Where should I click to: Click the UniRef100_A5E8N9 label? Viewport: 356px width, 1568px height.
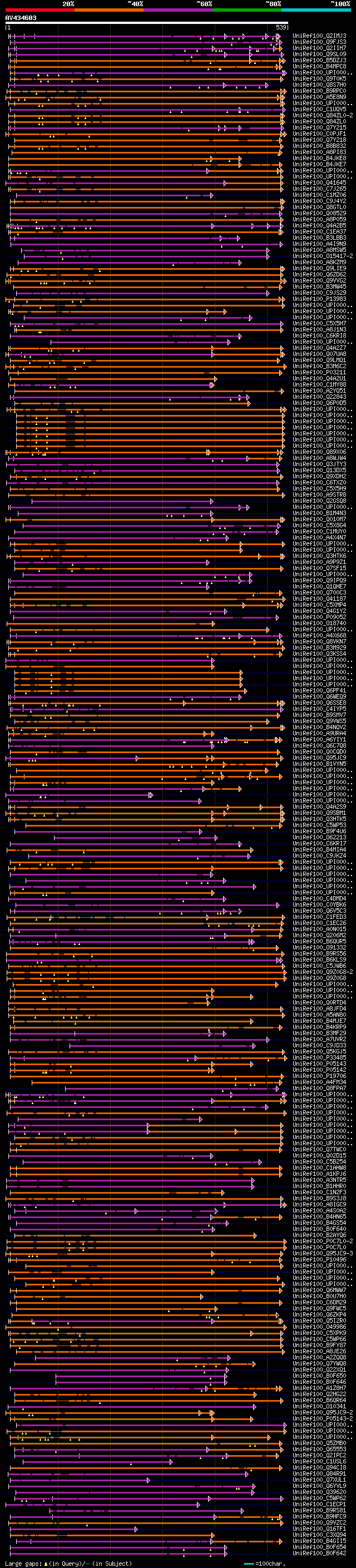click(x=319, y=97)
